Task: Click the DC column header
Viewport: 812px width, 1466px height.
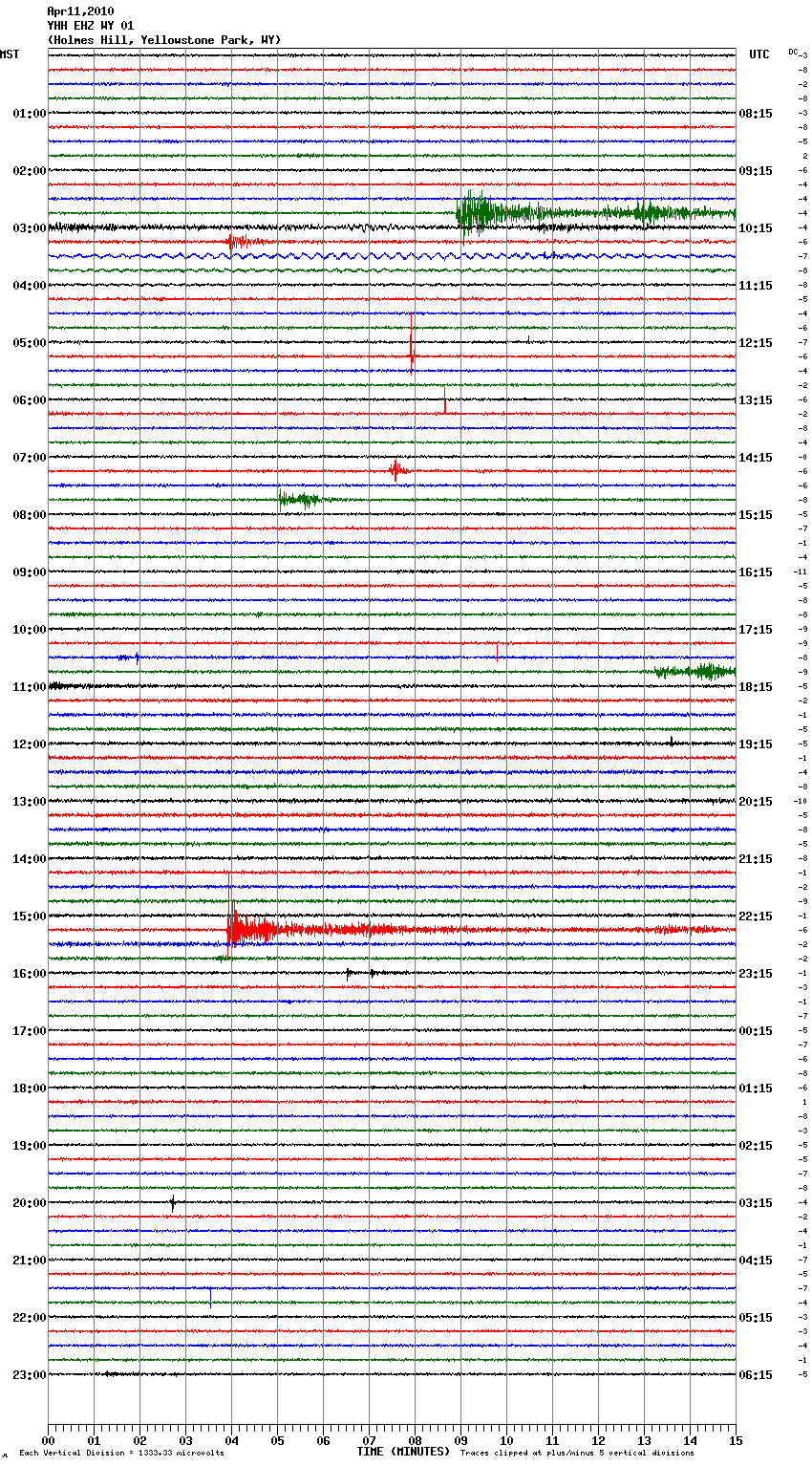Action: tap(793, 52)
